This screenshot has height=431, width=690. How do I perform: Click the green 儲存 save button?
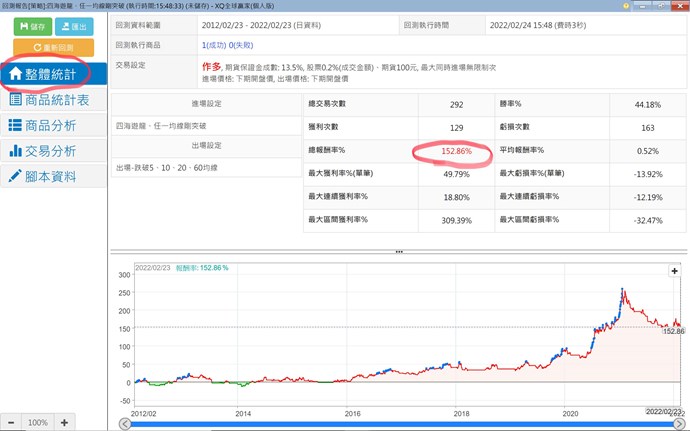31,26
